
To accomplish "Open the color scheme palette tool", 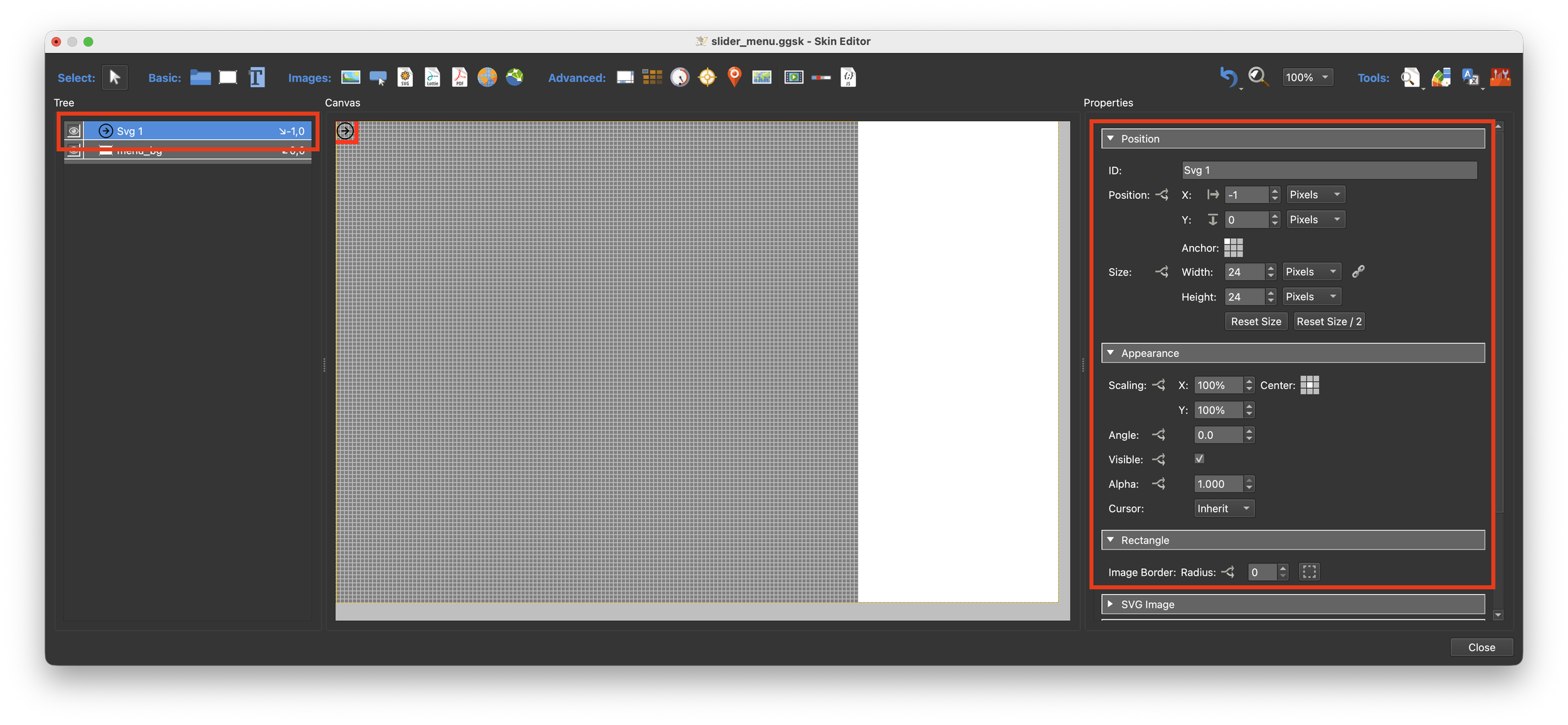I will pyautogui.click(x=1441, y=77).
